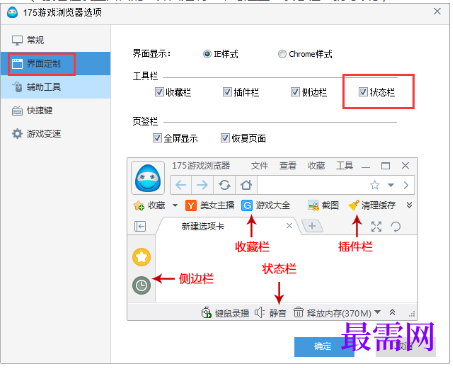Click the 175 logo in dialog title bar
Image resolution: width=453 pixels, height=368 pixels.
pyautogui.click(x=12, y=13)
